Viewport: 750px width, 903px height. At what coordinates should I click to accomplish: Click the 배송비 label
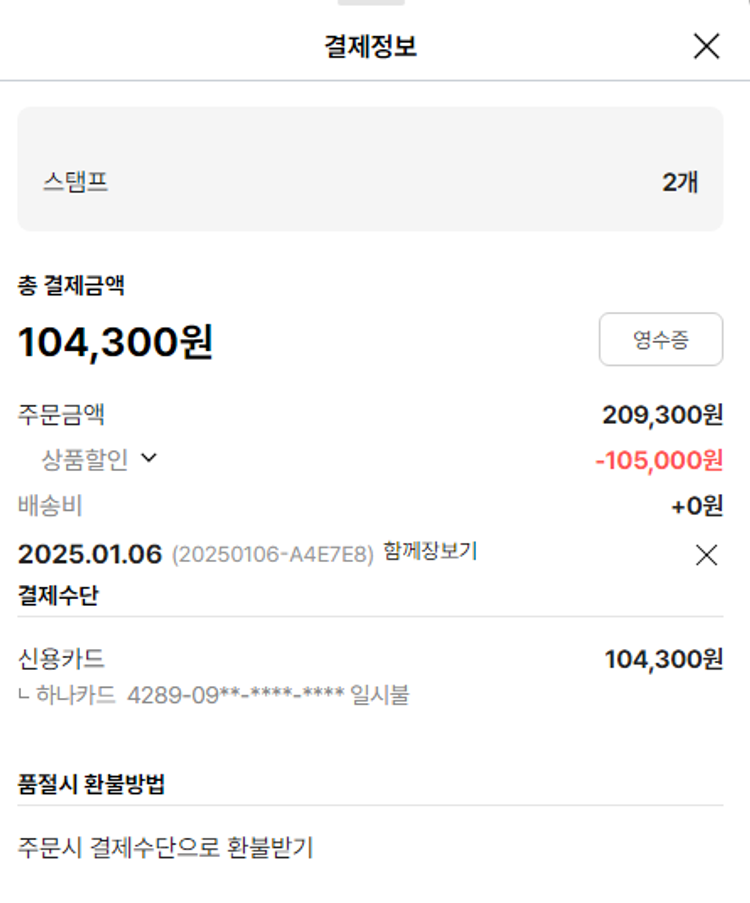click(x=50, y=506)
